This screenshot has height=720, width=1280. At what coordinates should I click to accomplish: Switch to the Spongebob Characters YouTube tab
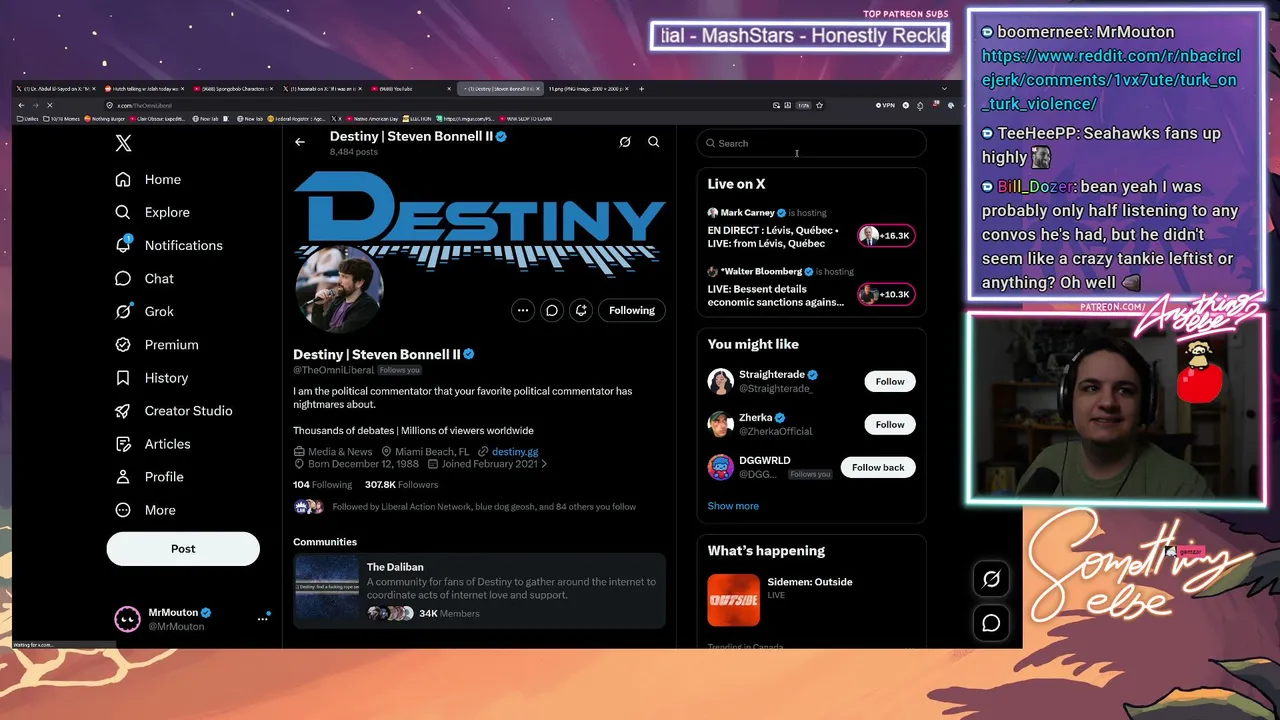[232, 88]
